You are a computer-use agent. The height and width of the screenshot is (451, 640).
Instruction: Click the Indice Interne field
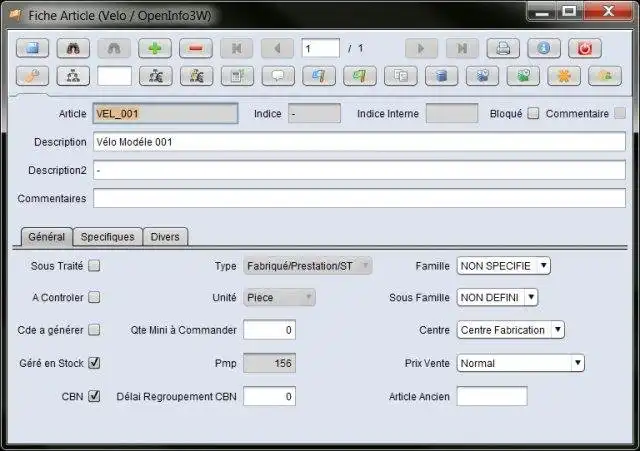(452, 113)
